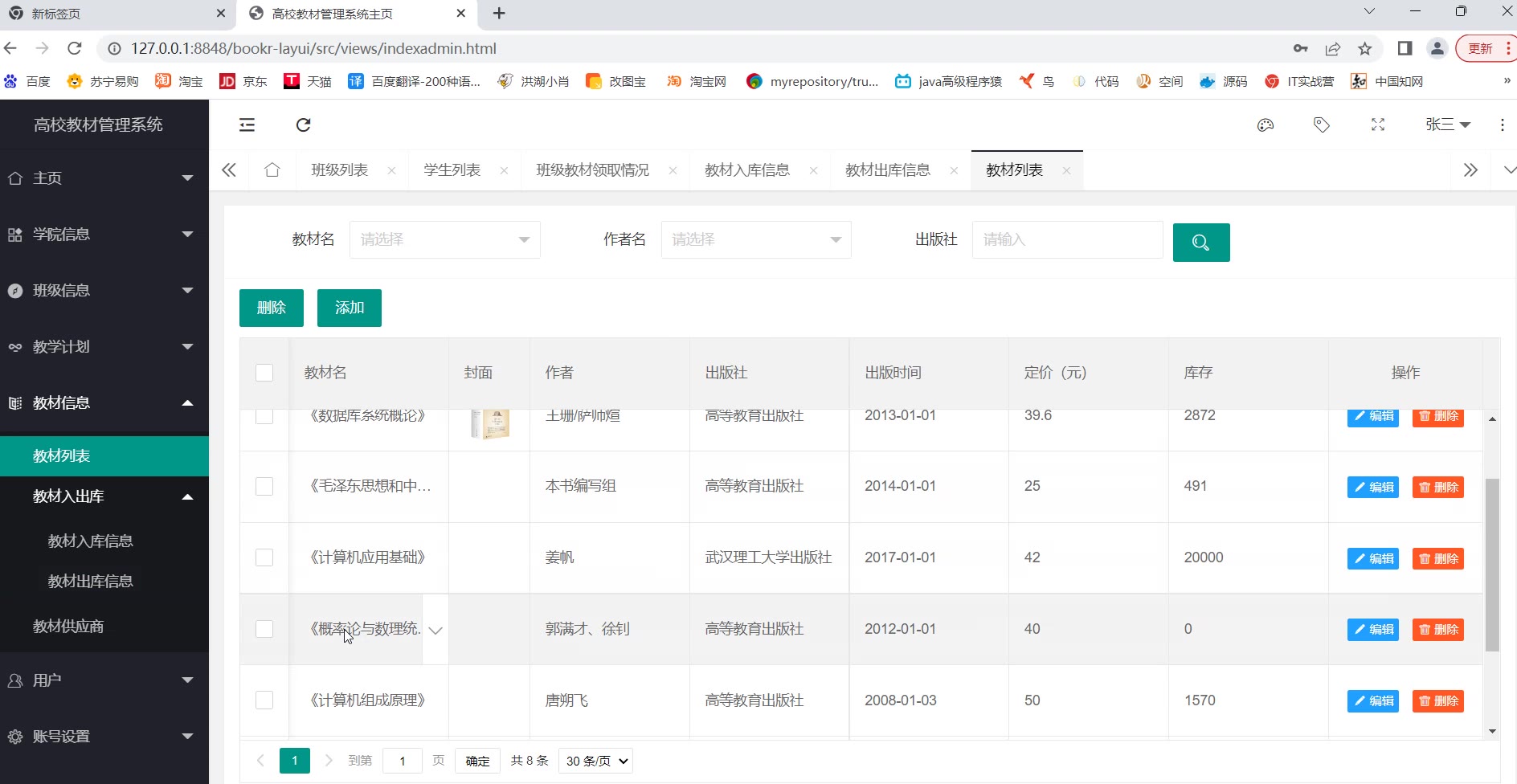Select the checkbox for 《计算机组成原理》 row
1517x784 pixels.
point(264,700)
